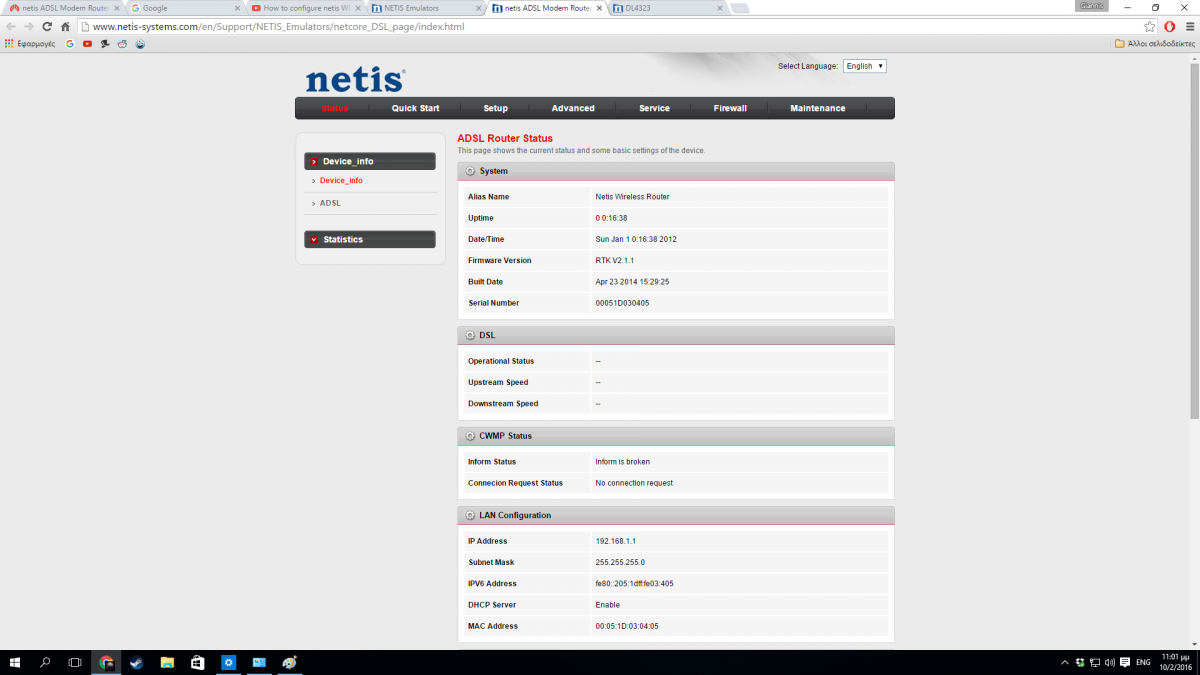
Task: Open the Quick Start menu
Action: click(x=415, y=108)
